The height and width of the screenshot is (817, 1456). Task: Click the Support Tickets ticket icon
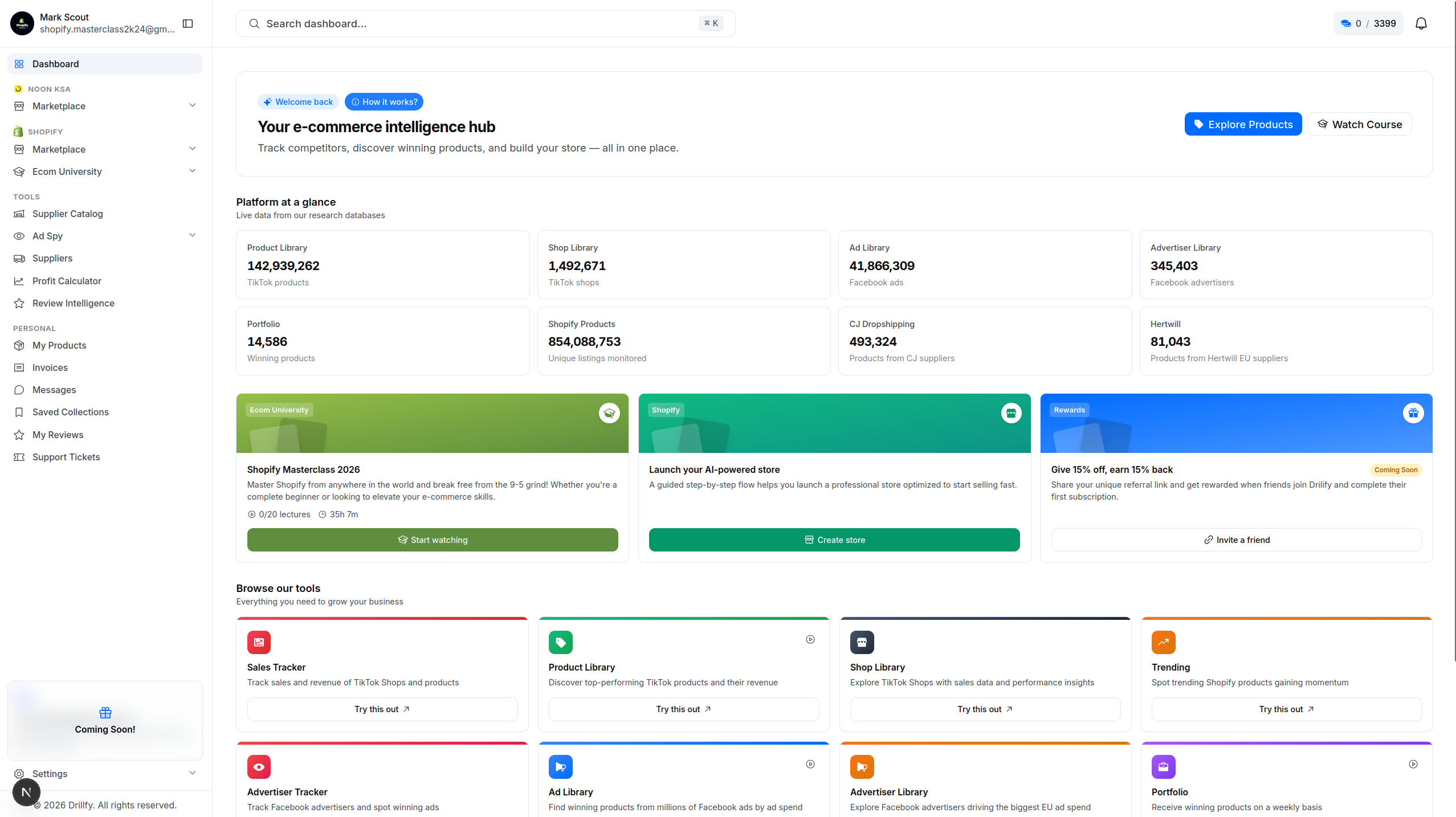pos(19,457)
